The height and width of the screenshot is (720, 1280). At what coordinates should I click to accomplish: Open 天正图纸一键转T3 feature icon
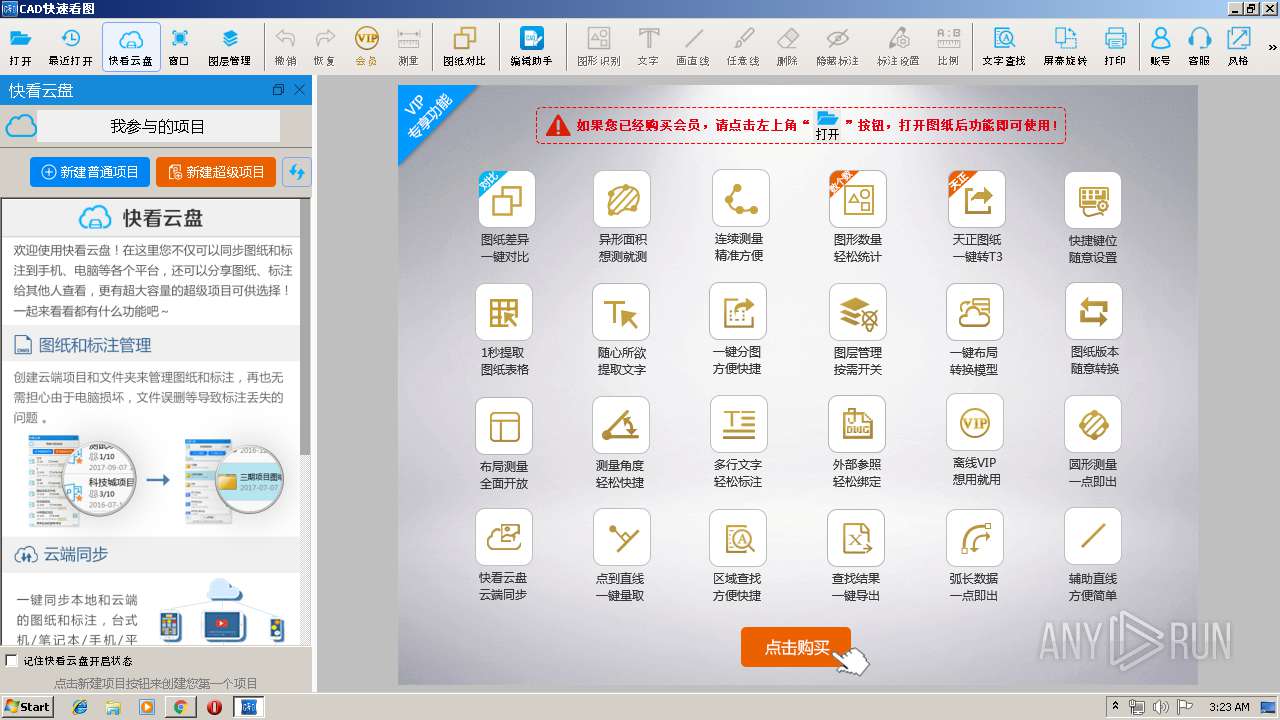(976, 199)
